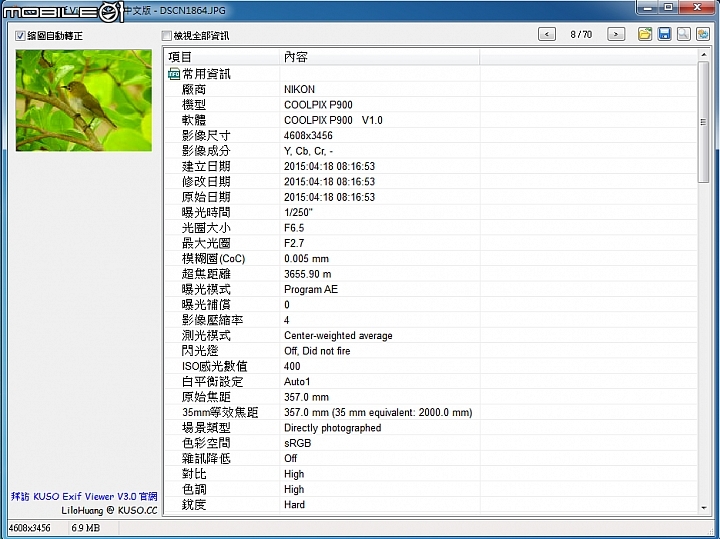This screenshot has height=539, width=720.
Task: Click the 8 / 70 photo counter
Action: (x=581, y=34)
